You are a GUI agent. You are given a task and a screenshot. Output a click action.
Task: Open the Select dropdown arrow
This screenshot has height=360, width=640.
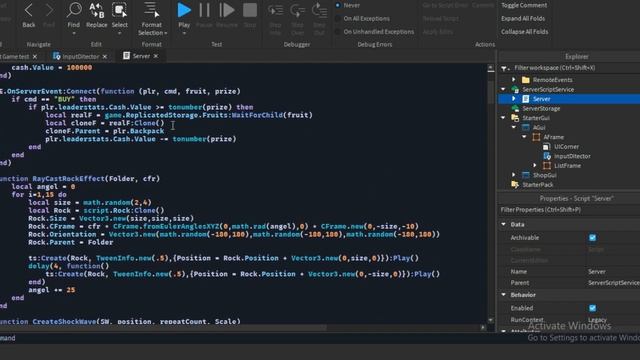(120, 33)
